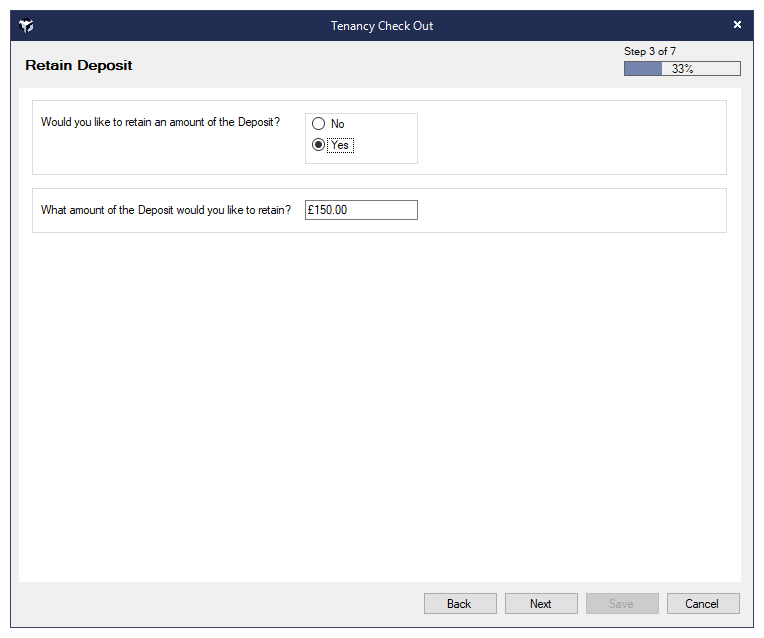Screen dimensions: 764x638
Task: Click the 'No' option label text
Action: tap(338, 124)
